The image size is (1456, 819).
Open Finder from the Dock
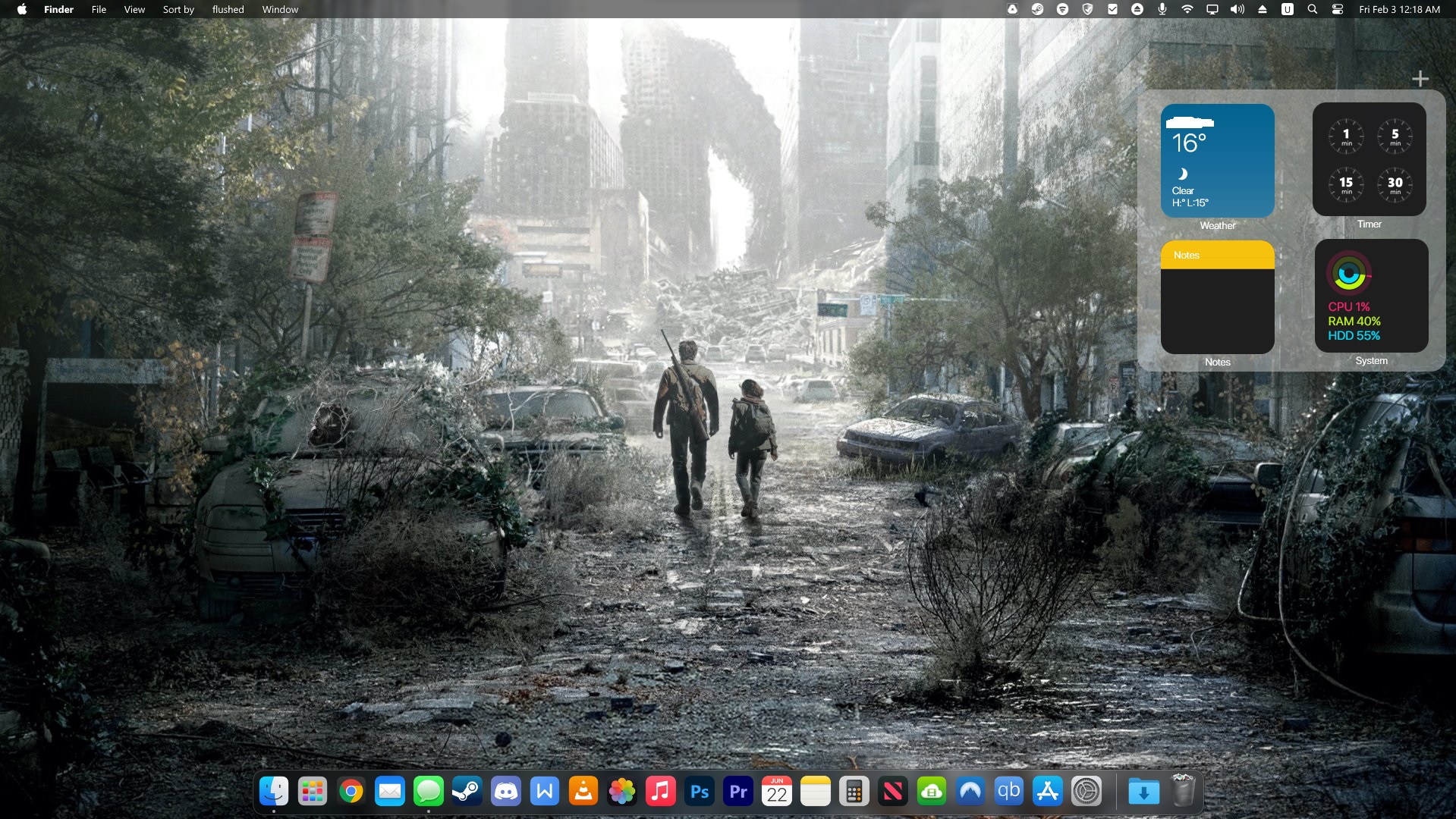(274, 792)
